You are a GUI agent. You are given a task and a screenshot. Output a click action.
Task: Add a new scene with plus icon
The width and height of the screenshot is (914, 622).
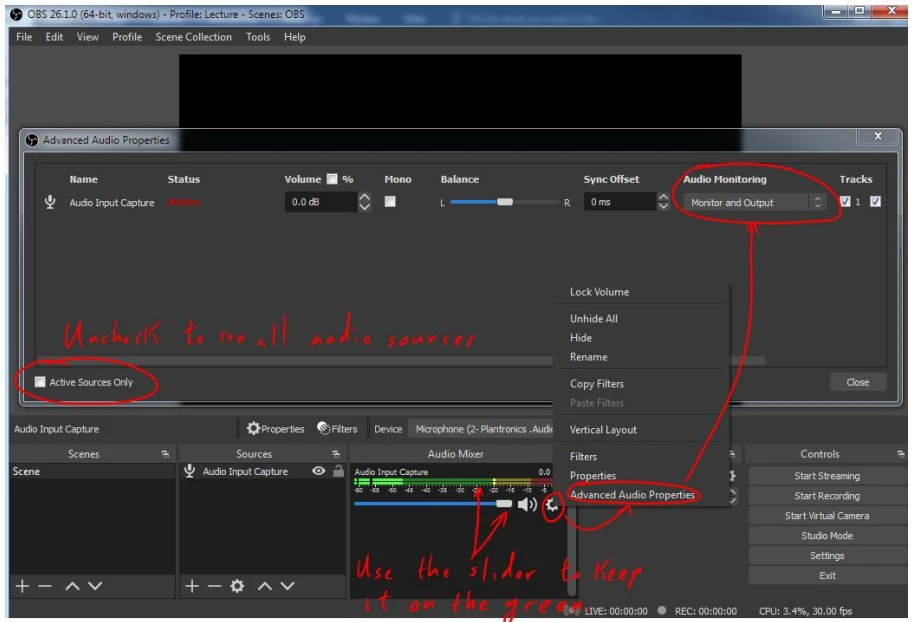click(22, 586)
